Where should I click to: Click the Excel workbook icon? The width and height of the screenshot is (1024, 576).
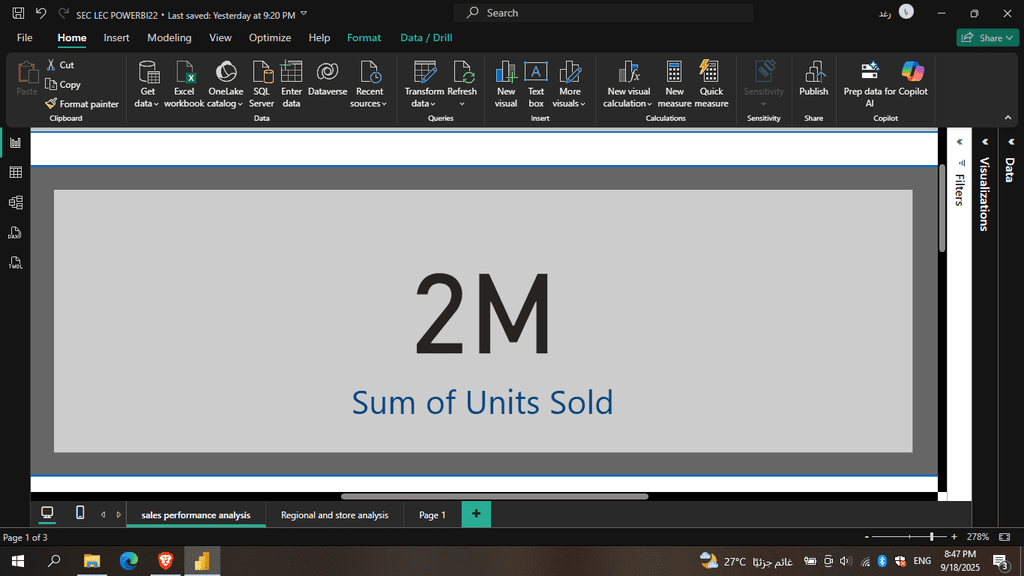184,74
